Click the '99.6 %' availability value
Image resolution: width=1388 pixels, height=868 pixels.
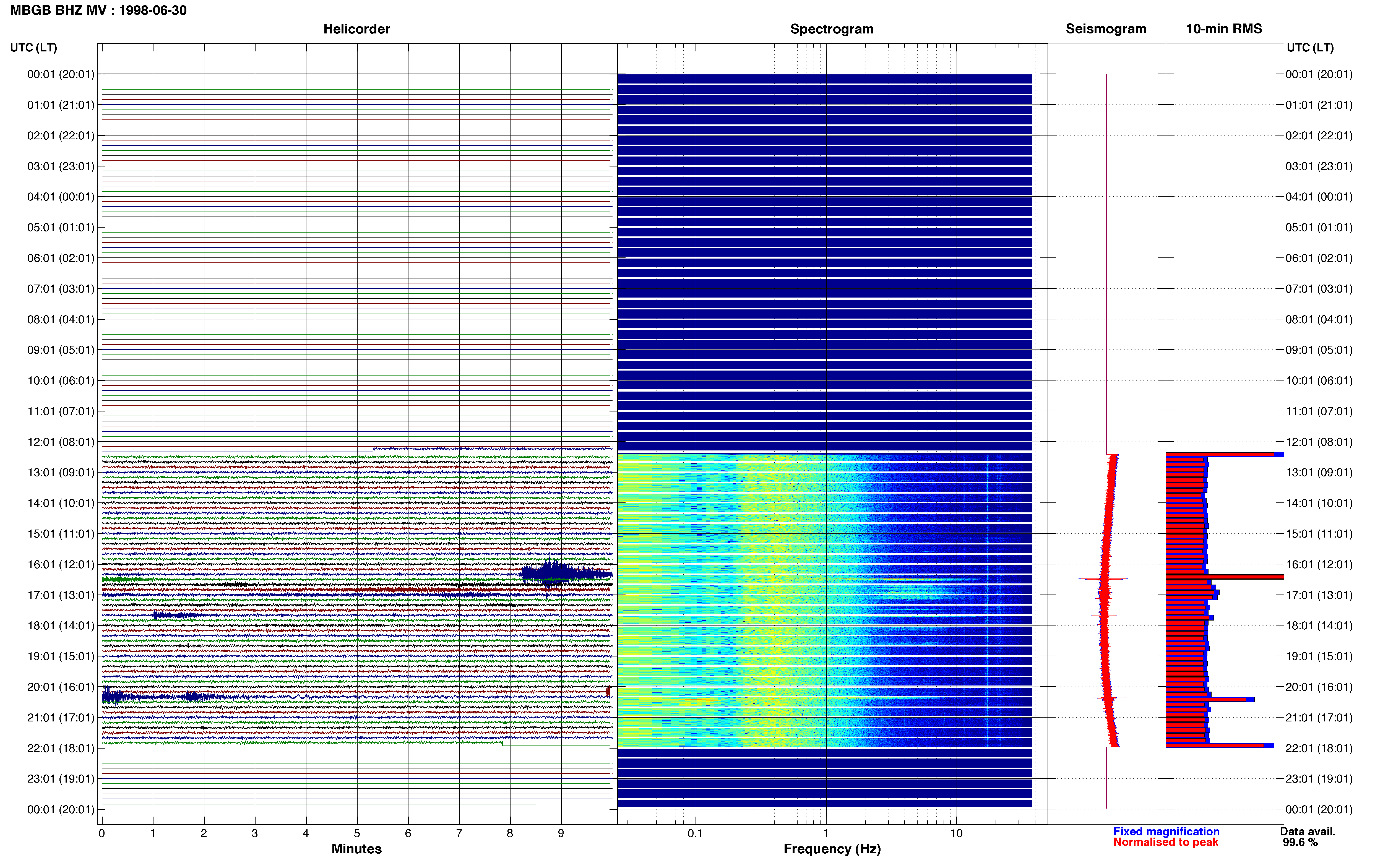tap(1300, 842)
